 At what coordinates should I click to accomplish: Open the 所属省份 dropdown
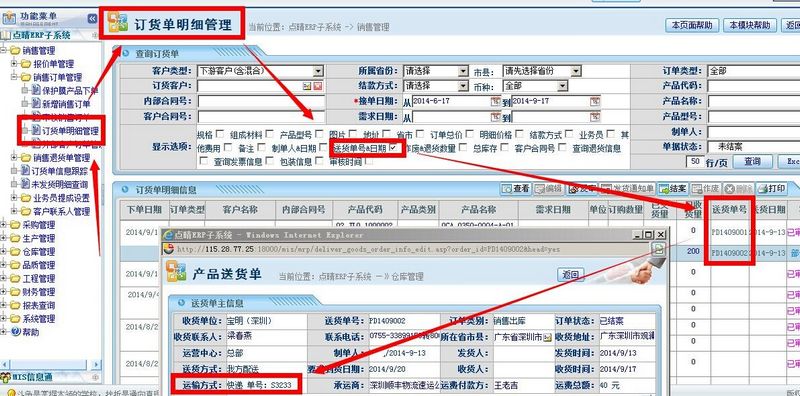click(x=463, y=71)
